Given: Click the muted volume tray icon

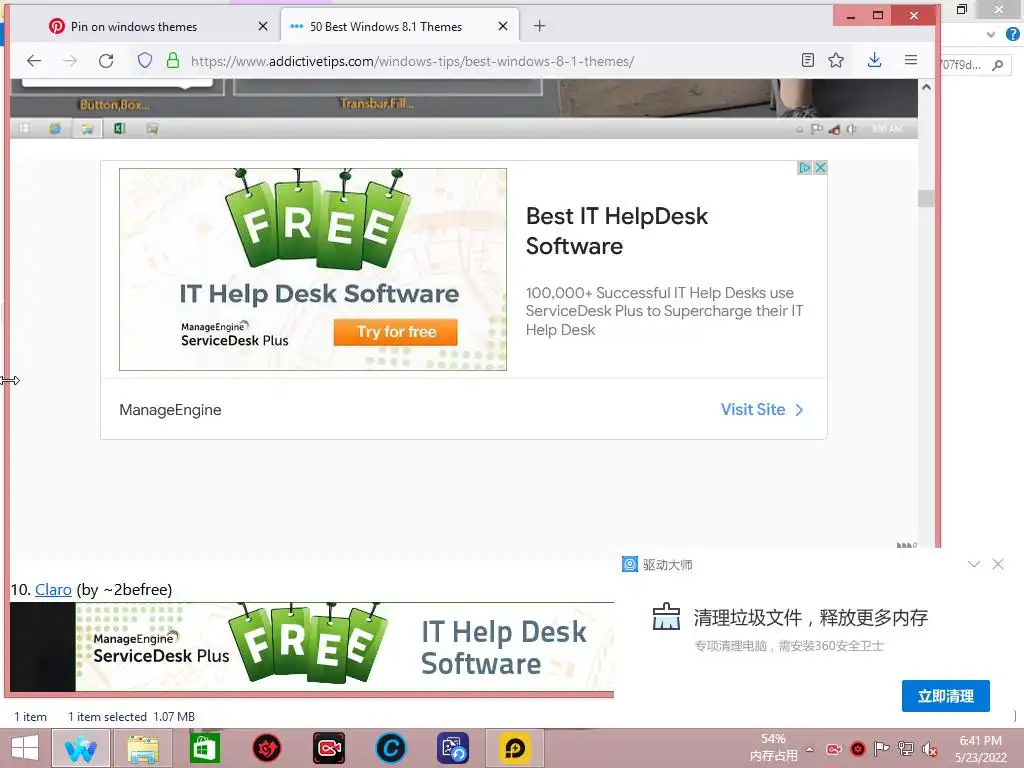Looking at the screenshot, I should tap(929, 749).
